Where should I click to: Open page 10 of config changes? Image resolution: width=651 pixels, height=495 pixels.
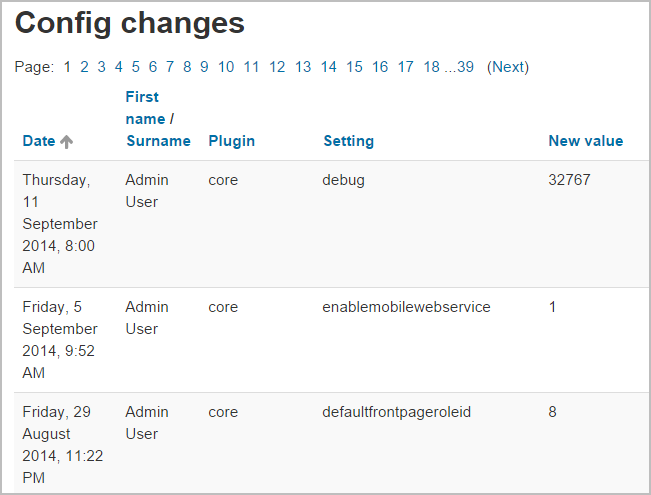point(226,67)
